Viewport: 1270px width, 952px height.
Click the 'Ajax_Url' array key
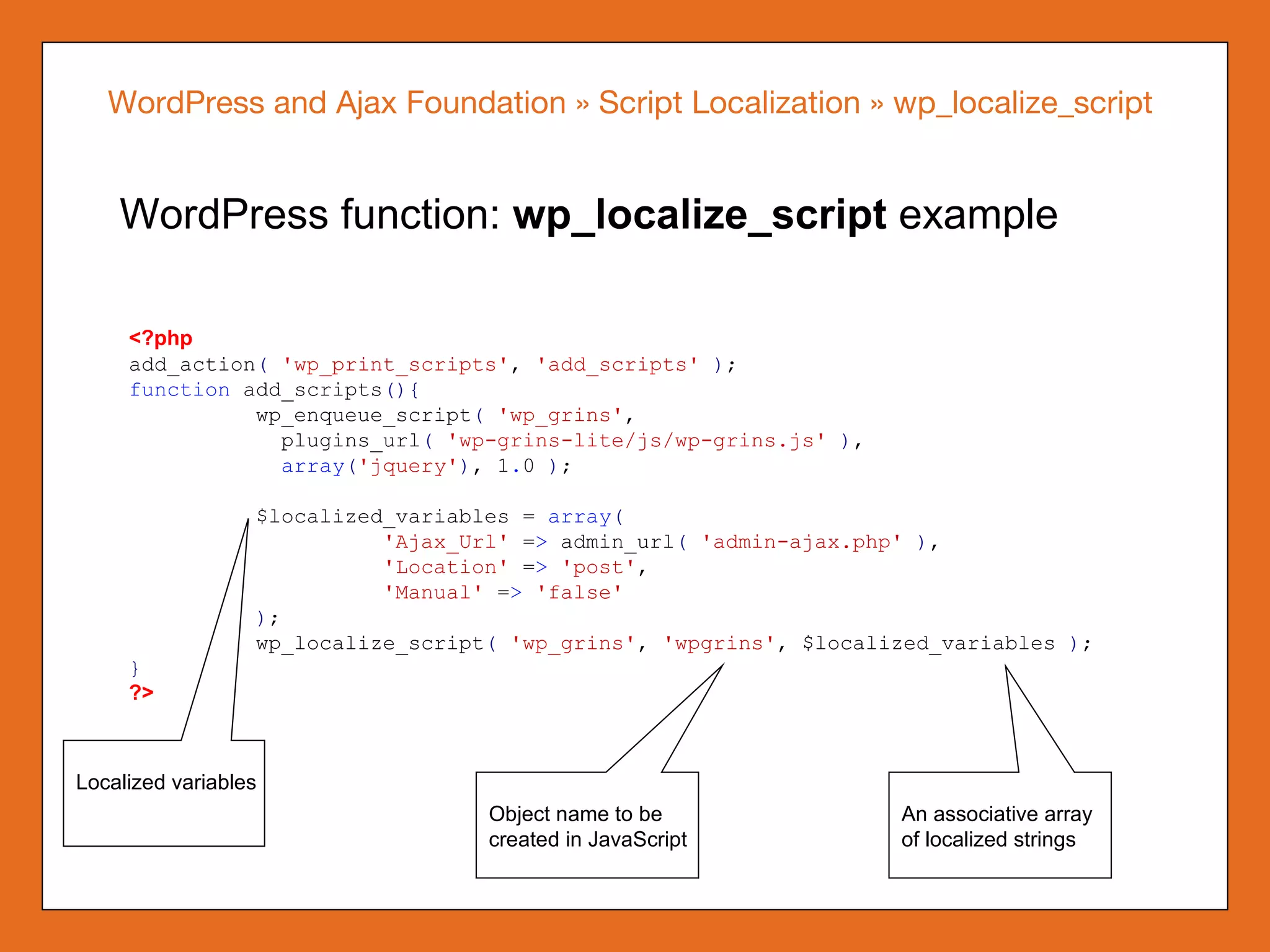pos(446,542)
